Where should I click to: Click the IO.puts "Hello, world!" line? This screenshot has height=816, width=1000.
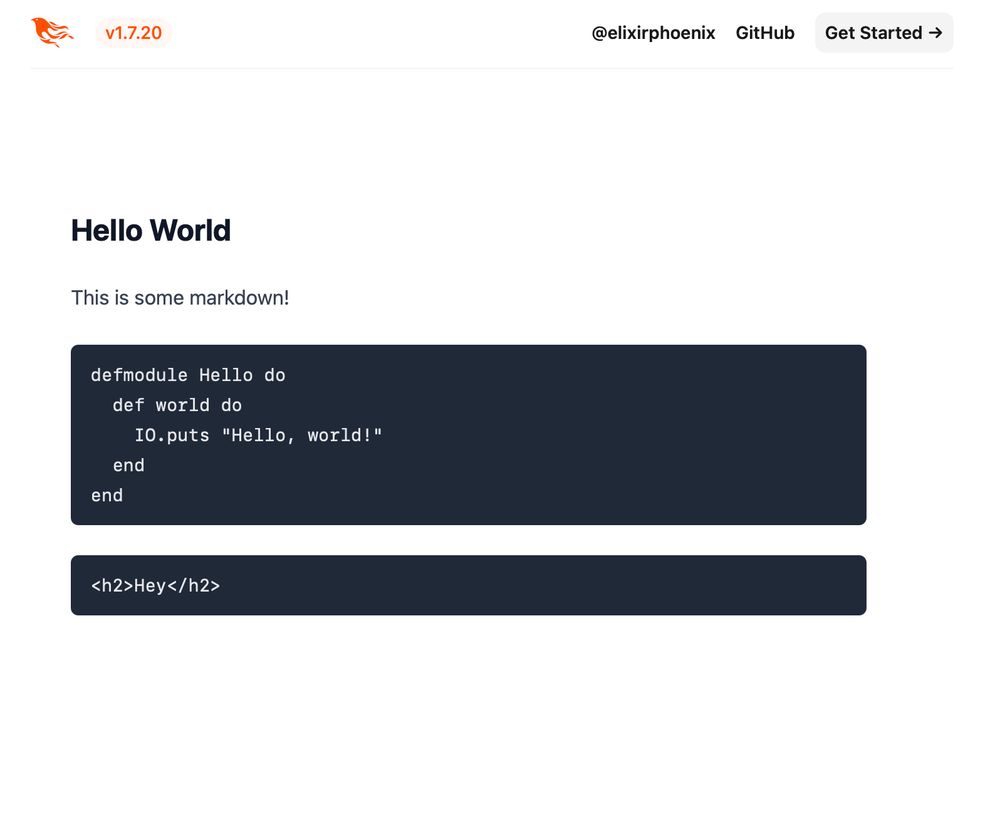(258, 435)
